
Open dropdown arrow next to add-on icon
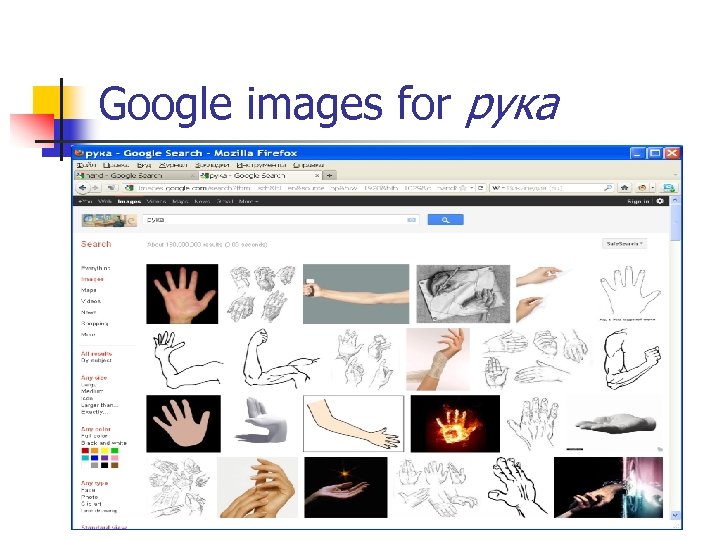pyautogui.click(x=652, y=188)
